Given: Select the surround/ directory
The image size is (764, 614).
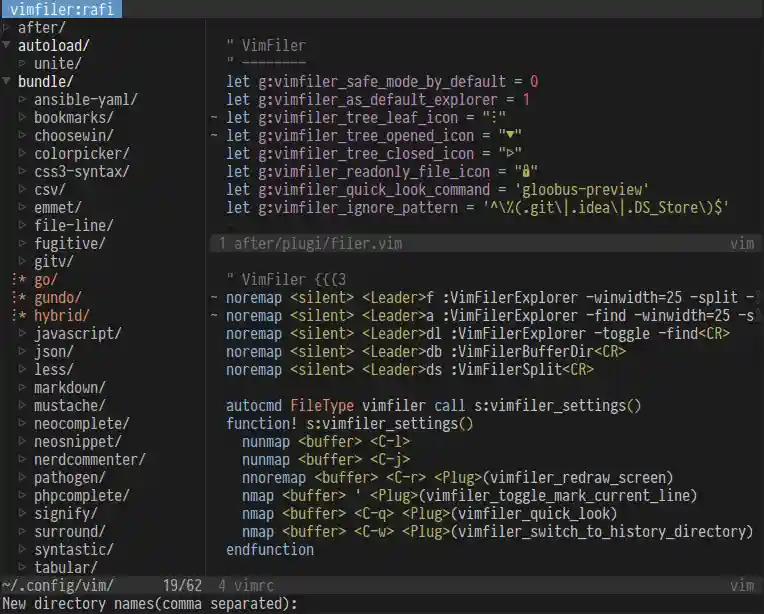Looking at the screenshot, I should 70,532.
